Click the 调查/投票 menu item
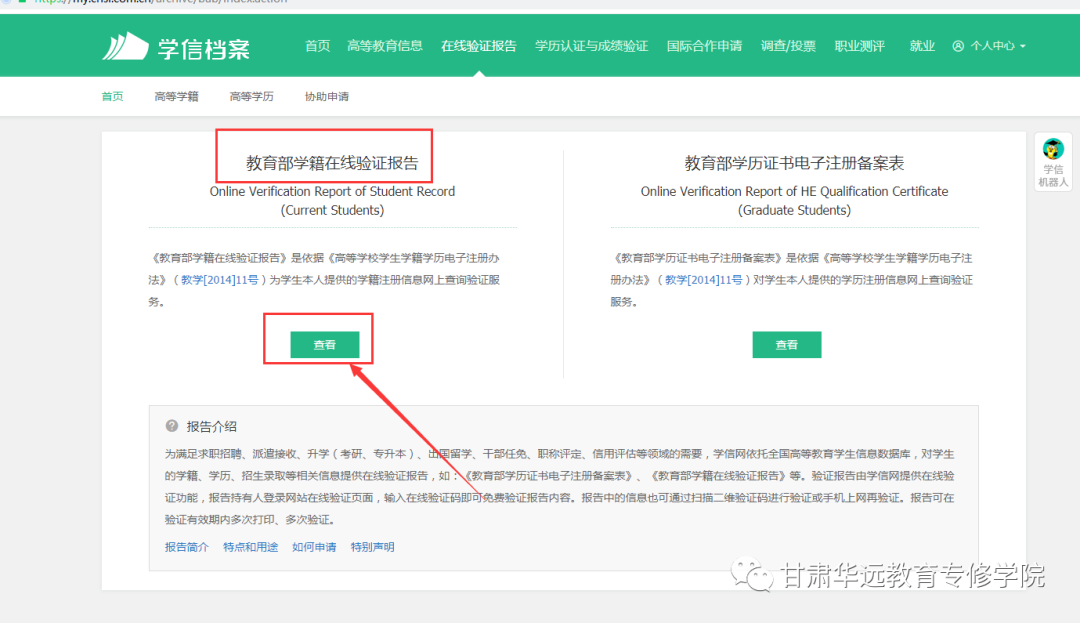This screenshot has height=623, width=1080. (788, 46)
